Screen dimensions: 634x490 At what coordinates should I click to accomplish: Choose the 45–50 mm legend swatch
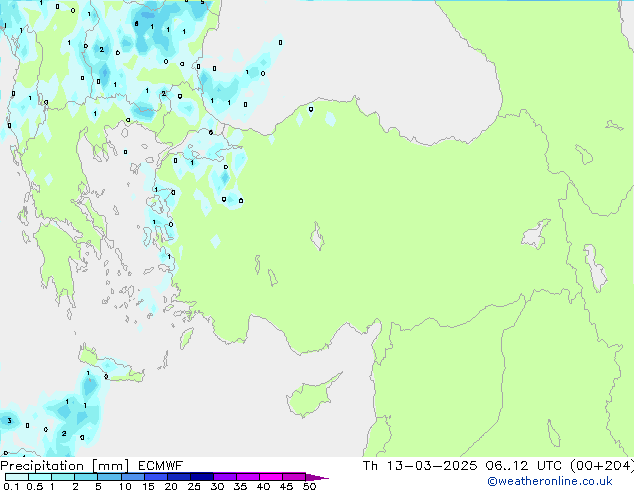coord(294,477)
